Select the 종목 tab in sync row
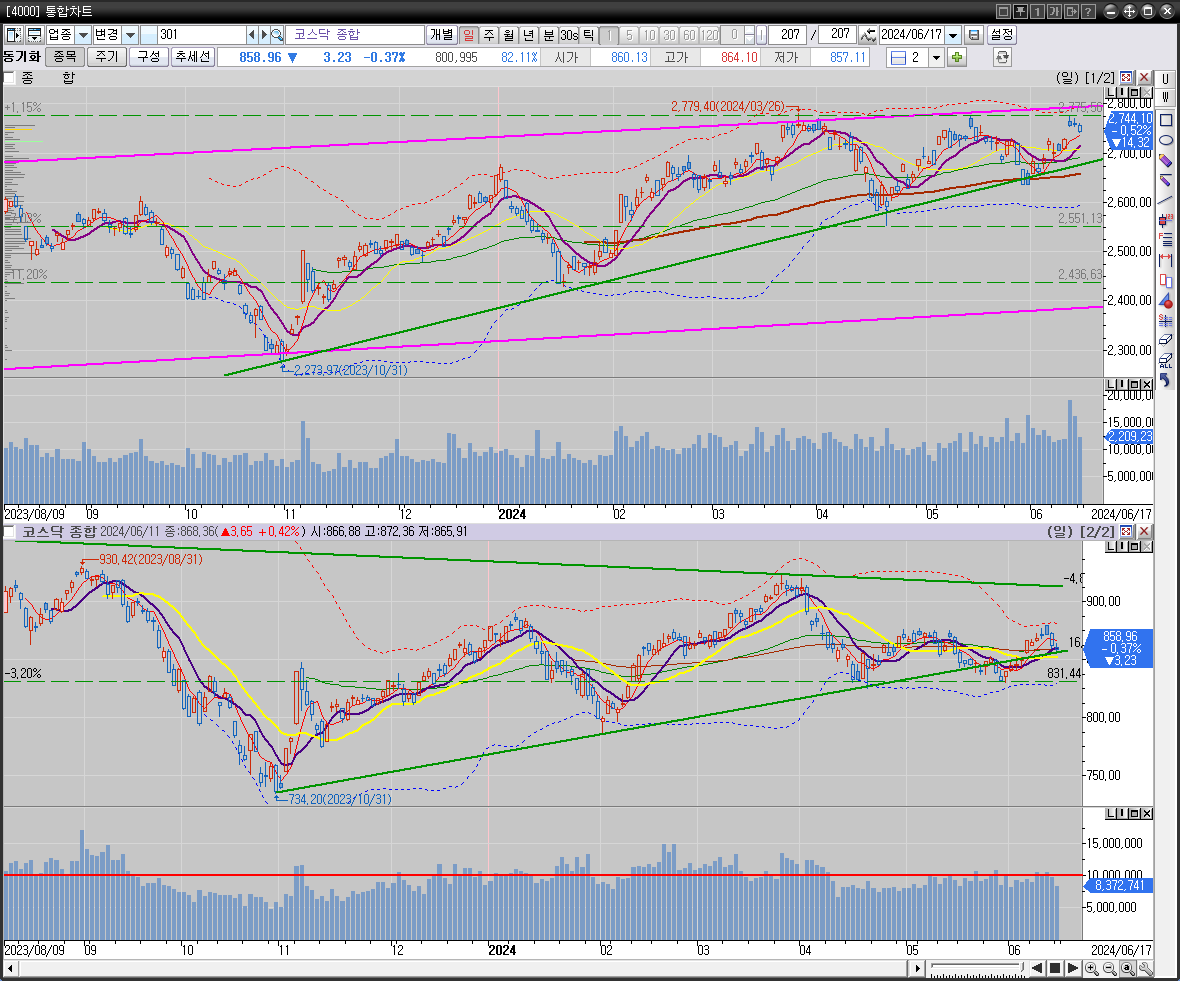 [x=65, y=56]
